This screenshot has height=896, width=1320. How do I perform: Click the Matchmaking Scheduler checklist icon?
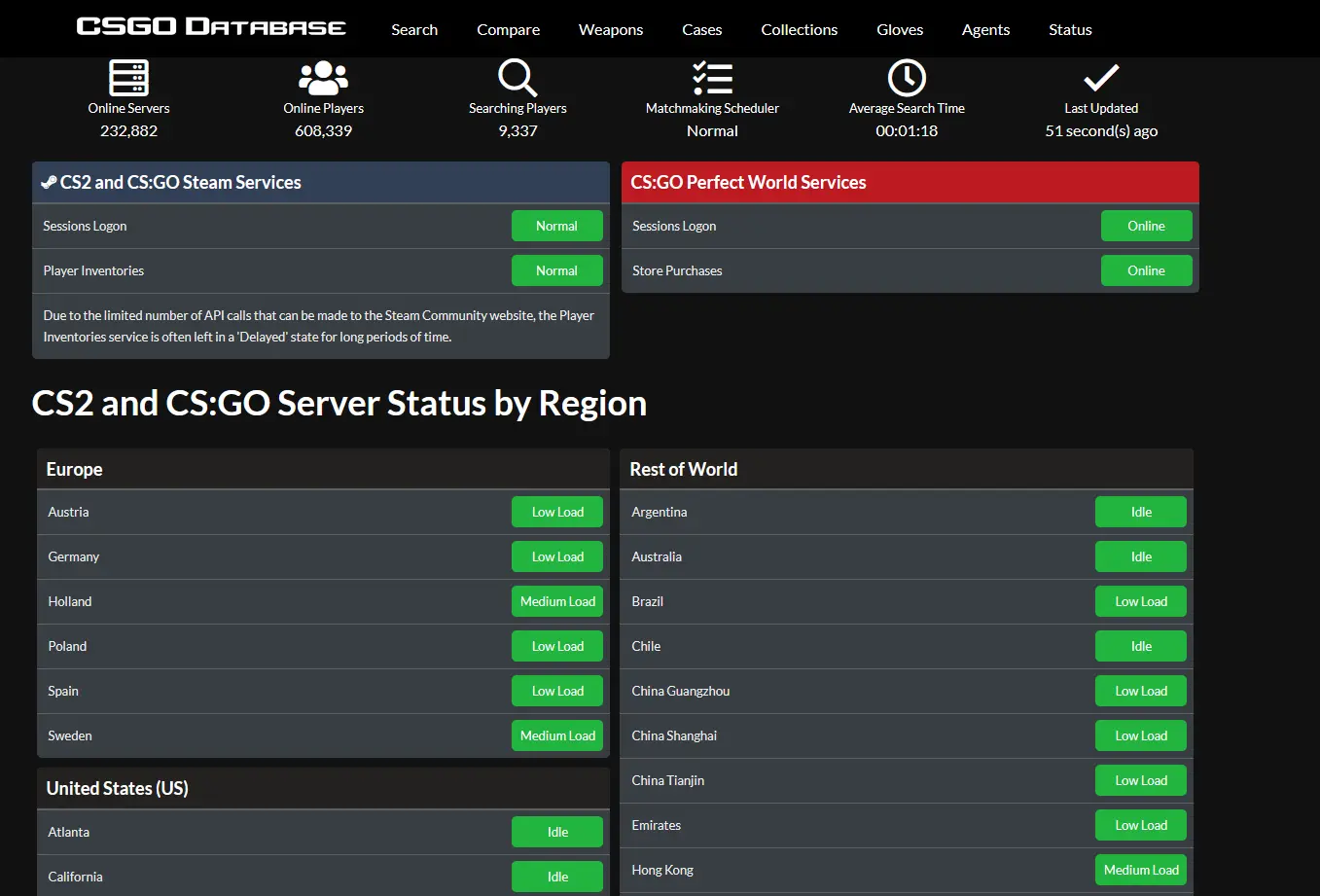(712, 78)
